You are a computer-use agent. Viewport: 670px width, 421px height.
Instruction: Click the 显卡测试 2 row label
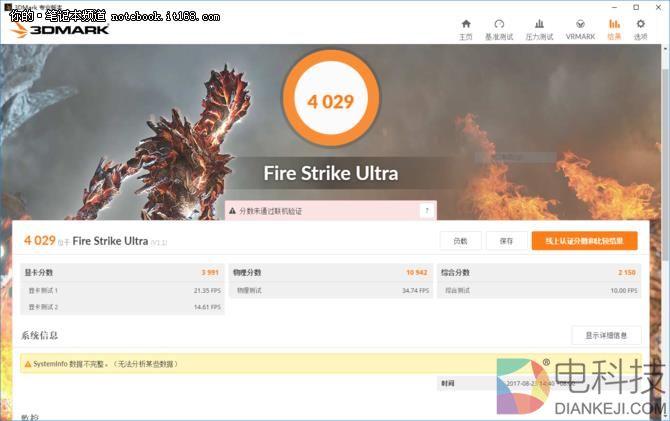tap(43, 307)
